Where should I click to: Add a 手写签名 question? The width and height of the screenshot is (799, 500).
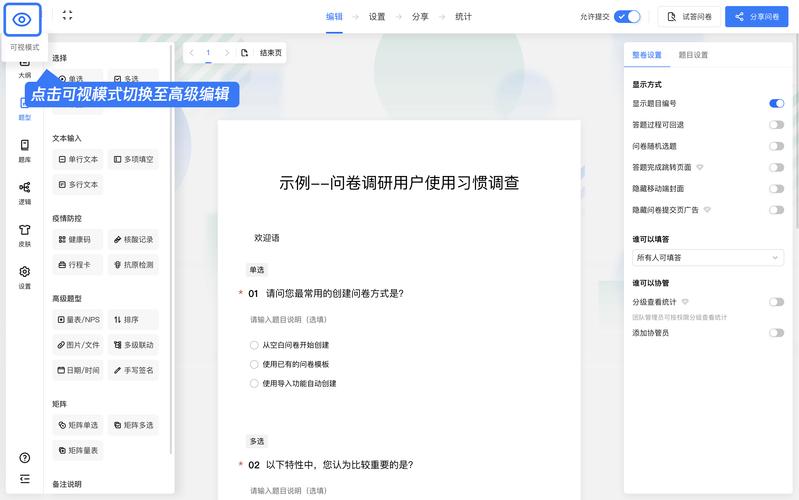click(x=133, y=370)
